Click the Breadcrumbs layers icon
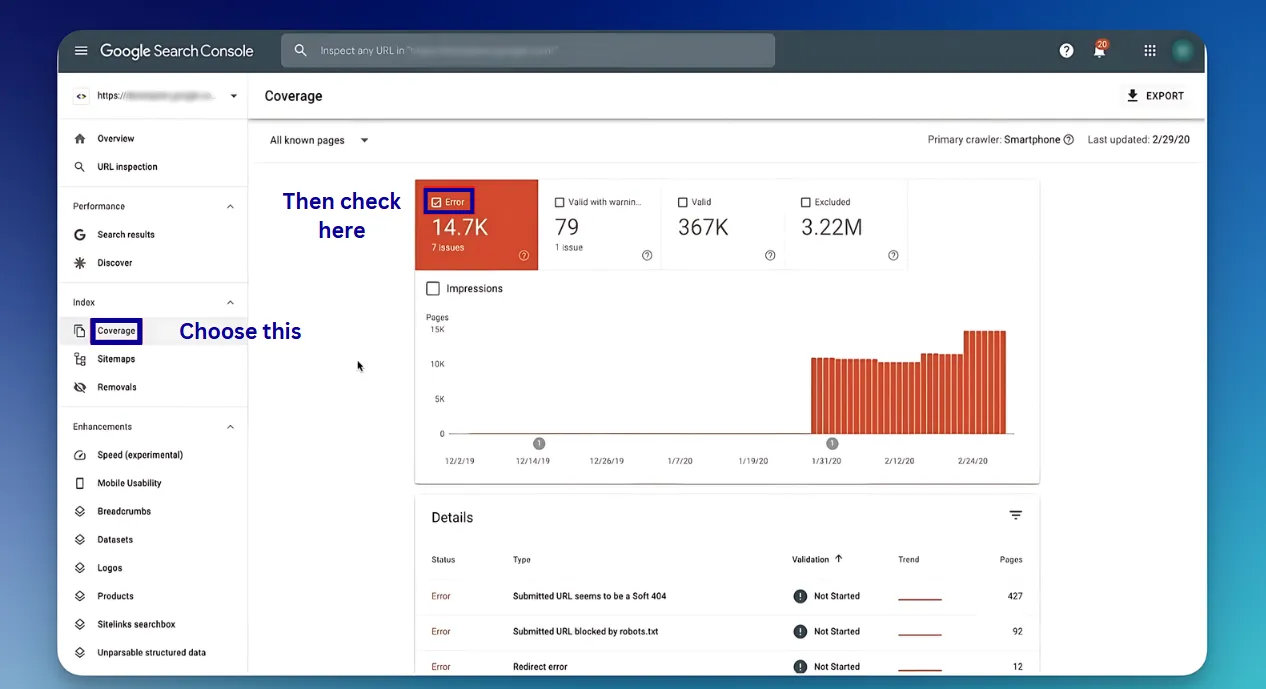 tap(80, 511)
